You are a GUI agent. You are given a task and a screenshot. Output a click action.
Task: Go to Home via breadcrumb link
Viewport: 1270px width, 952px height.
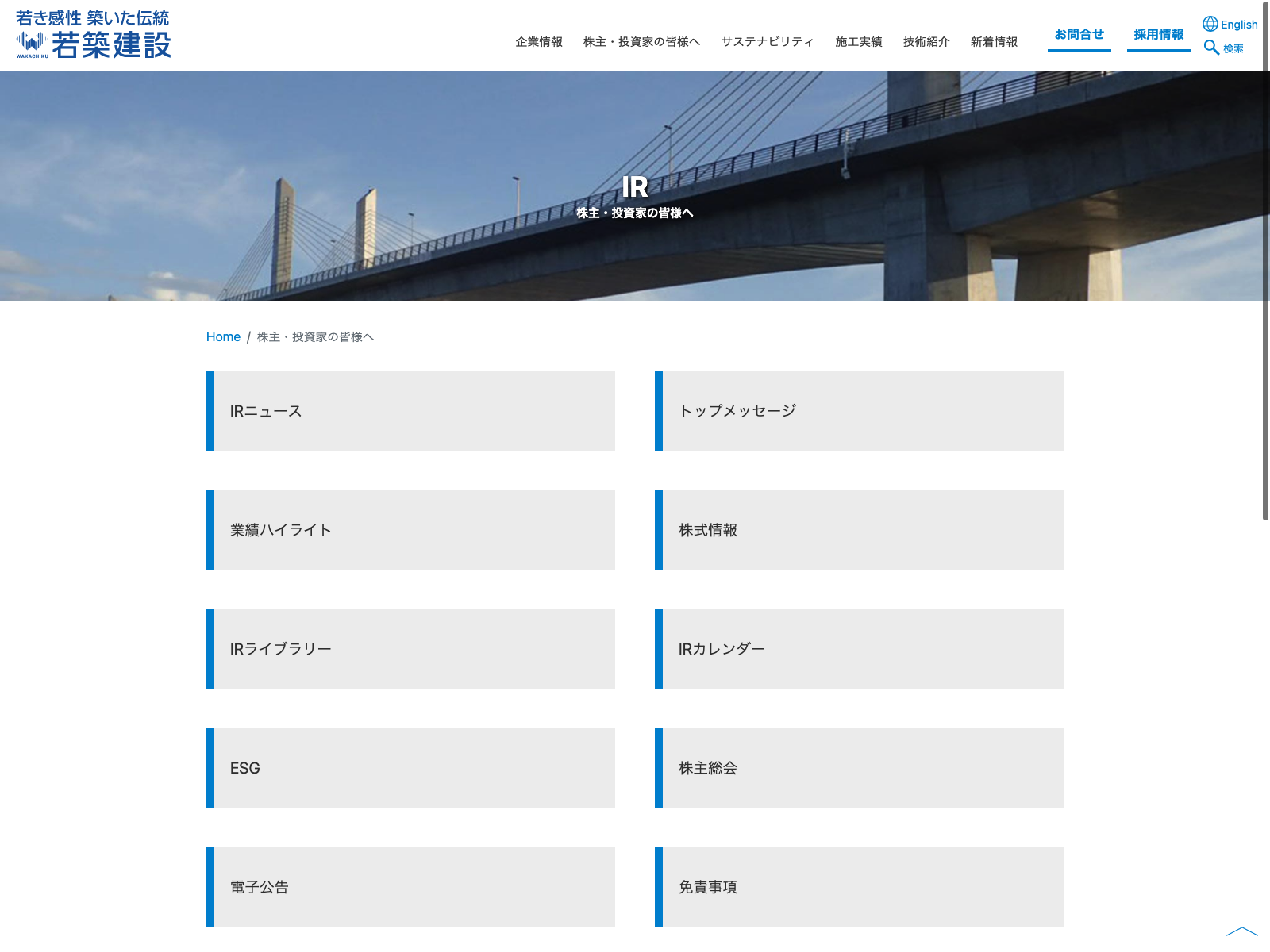pos(223,337)
